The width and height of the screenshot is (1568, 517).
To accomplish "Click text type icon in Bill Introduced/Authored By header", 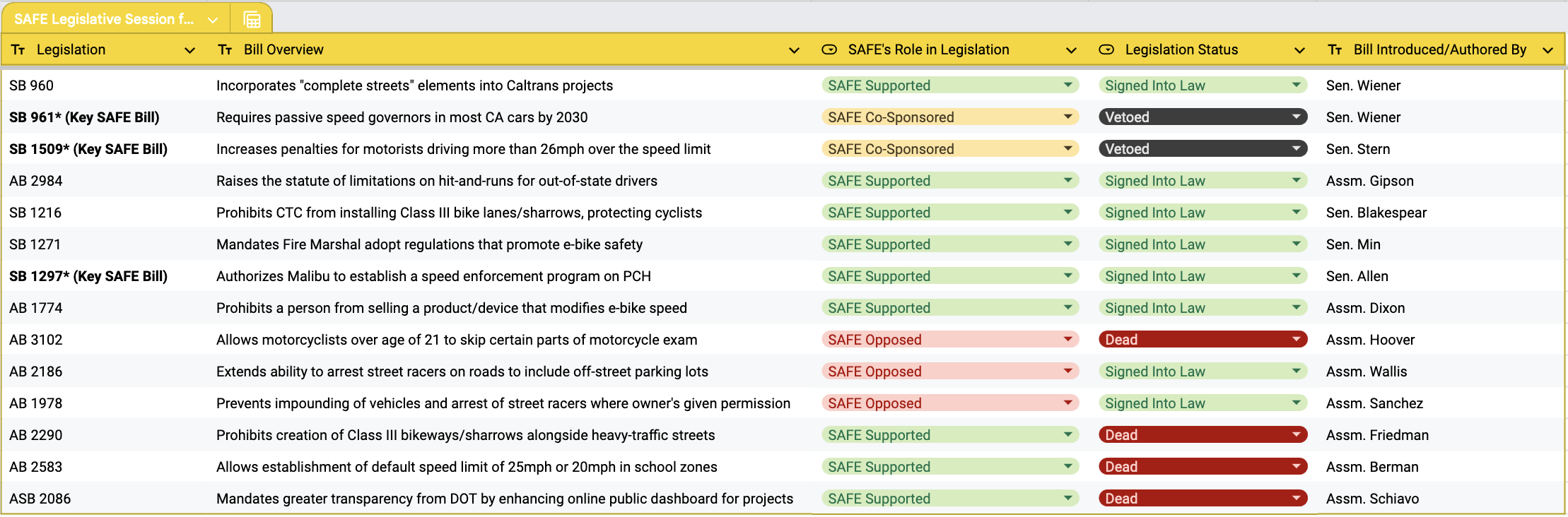I will (x=1335, y=49).
